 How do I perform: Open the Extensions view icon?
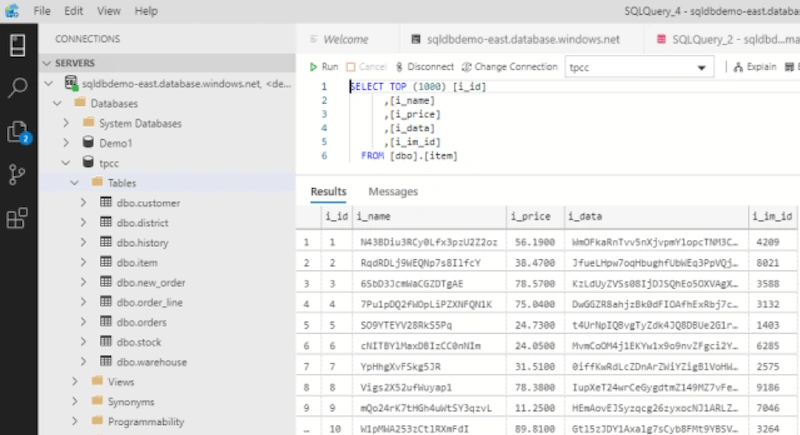[17, 218]
